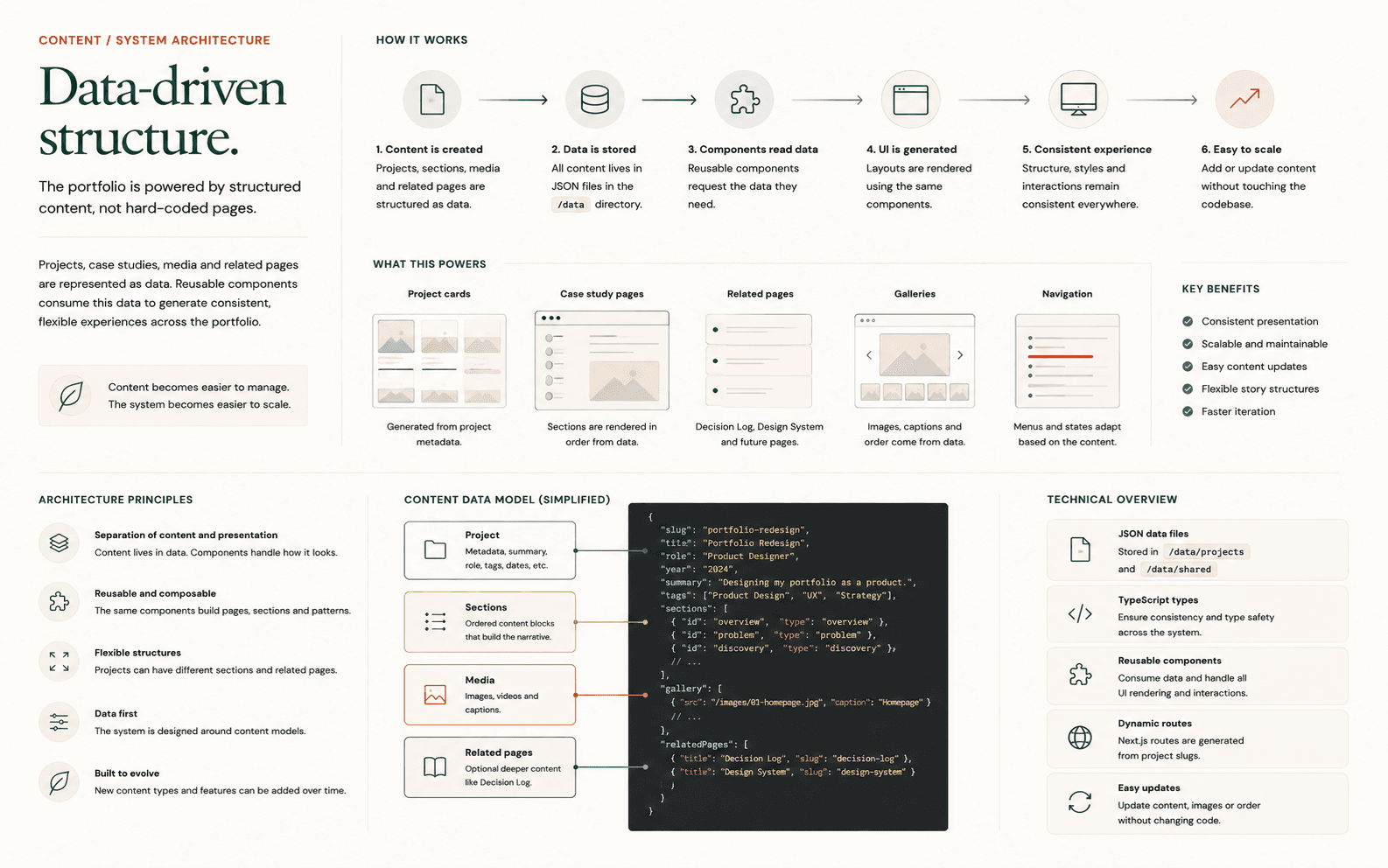Screen dimensions: 1388x868
Task: Click the checkmark beside Scalable and maintainable
Action: [x=1188, y=344]
